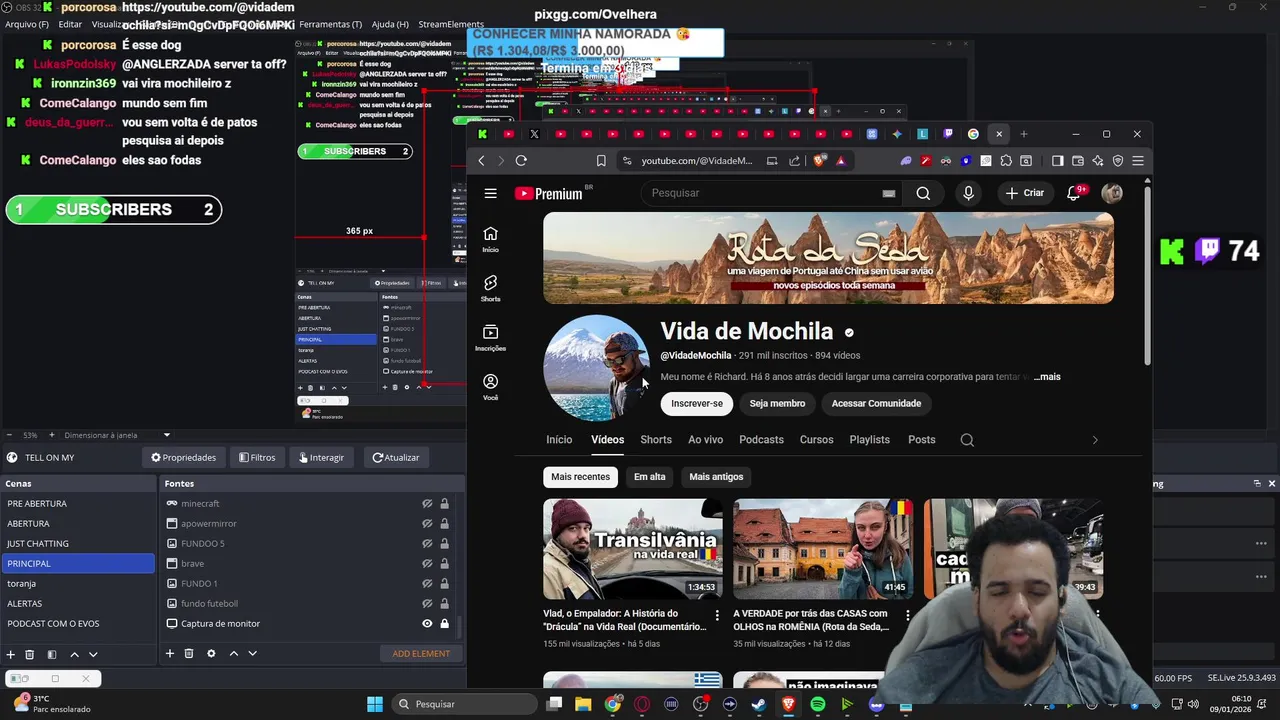Open Spotify in Windows taskbar

818,704
